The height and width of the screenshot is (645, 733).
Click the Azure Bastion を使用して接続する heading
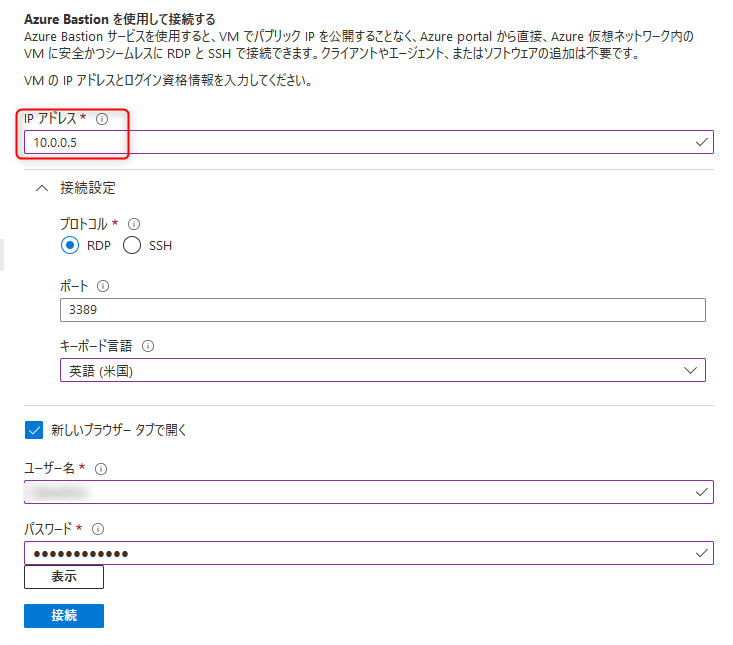(x=120, y=19)
